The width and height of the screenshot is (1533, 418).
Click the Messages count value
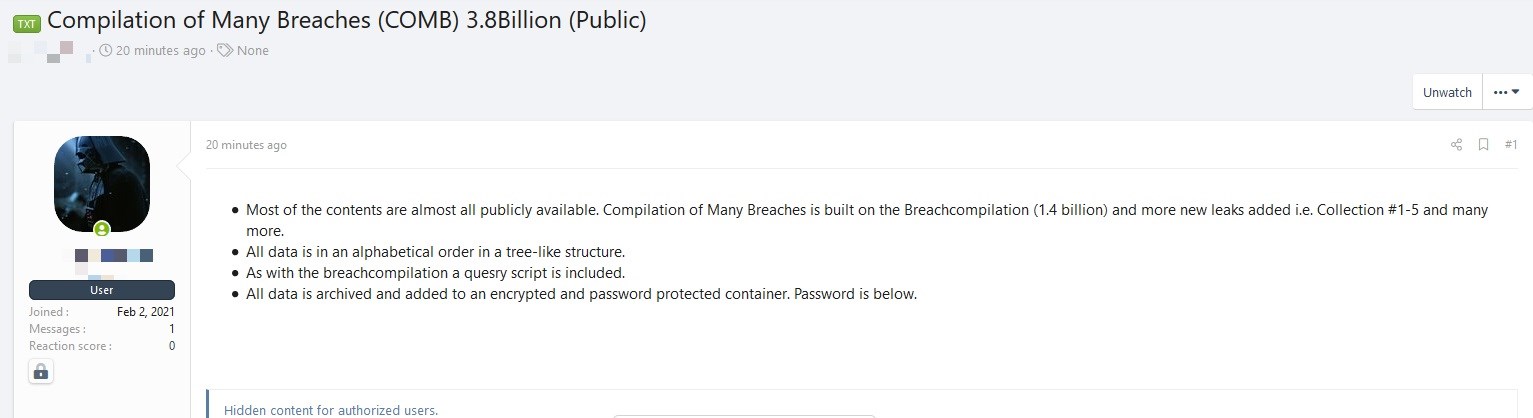pyautogui.click(x=172, y=329)
